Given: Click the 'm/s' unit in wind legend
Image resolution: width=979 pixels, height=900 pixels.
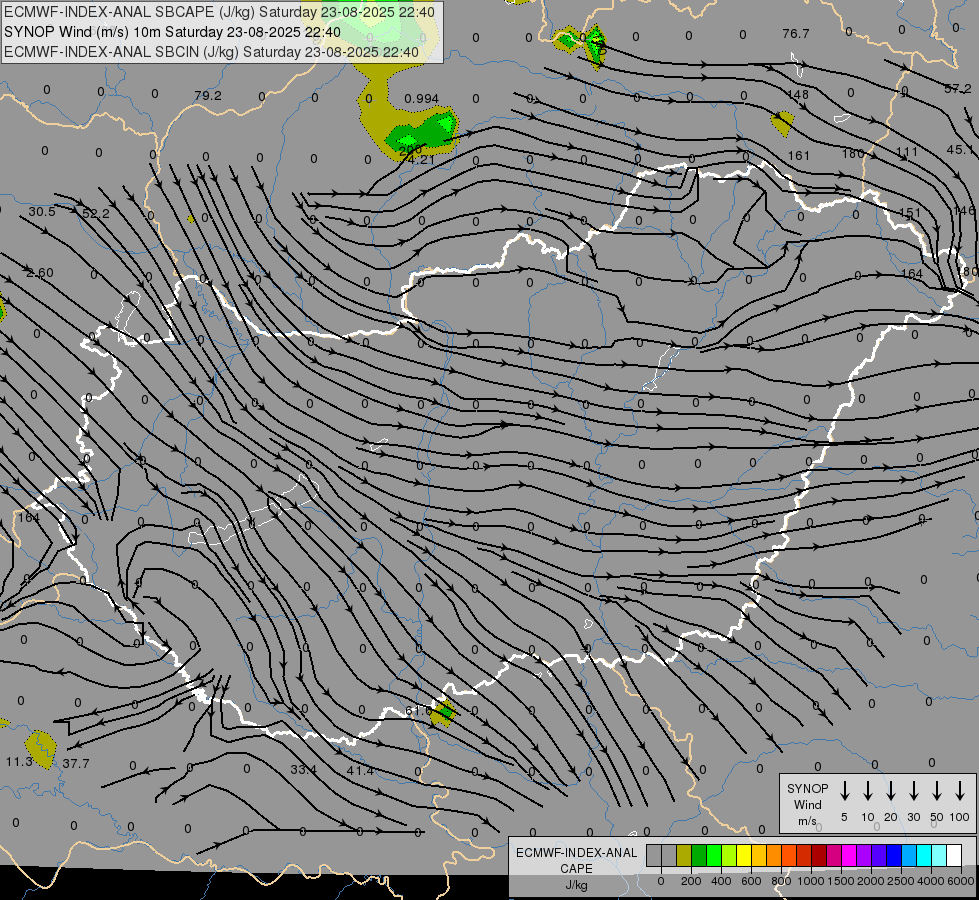Looking at the screenshot, I should (807, 821).
